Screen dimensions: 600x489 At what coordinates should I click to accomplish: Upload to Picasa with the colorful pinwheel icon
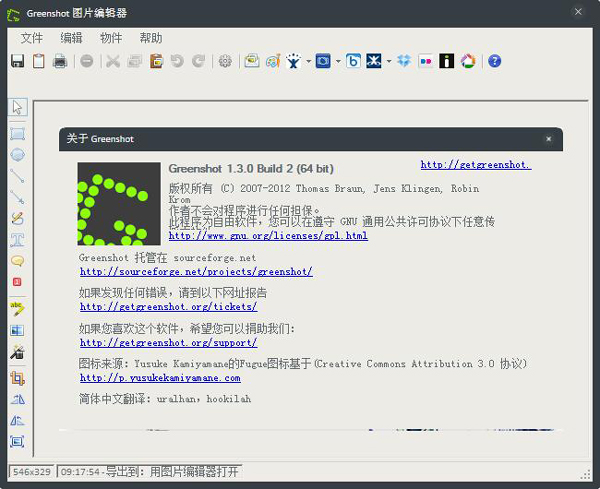pyautogui.click(x=468, y=61)
